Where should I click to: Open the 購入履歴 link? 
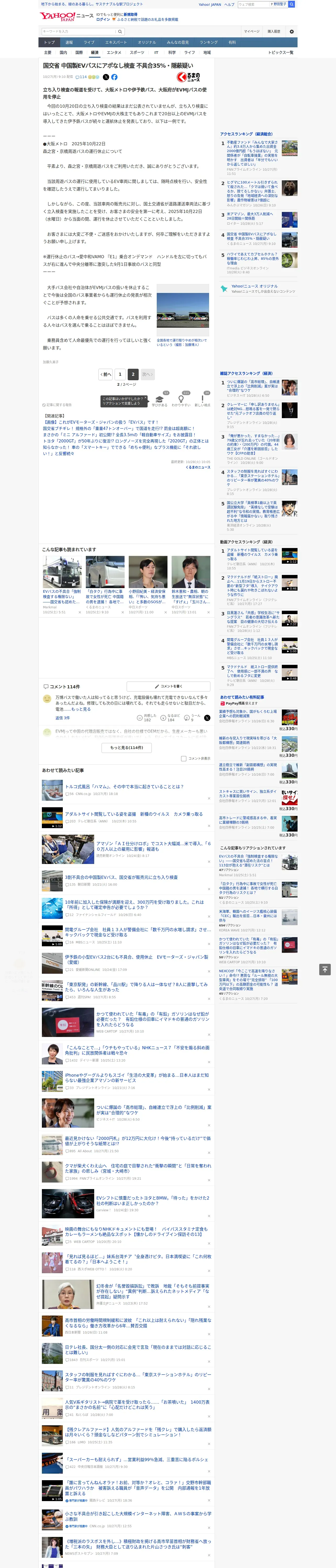[274, 32]
